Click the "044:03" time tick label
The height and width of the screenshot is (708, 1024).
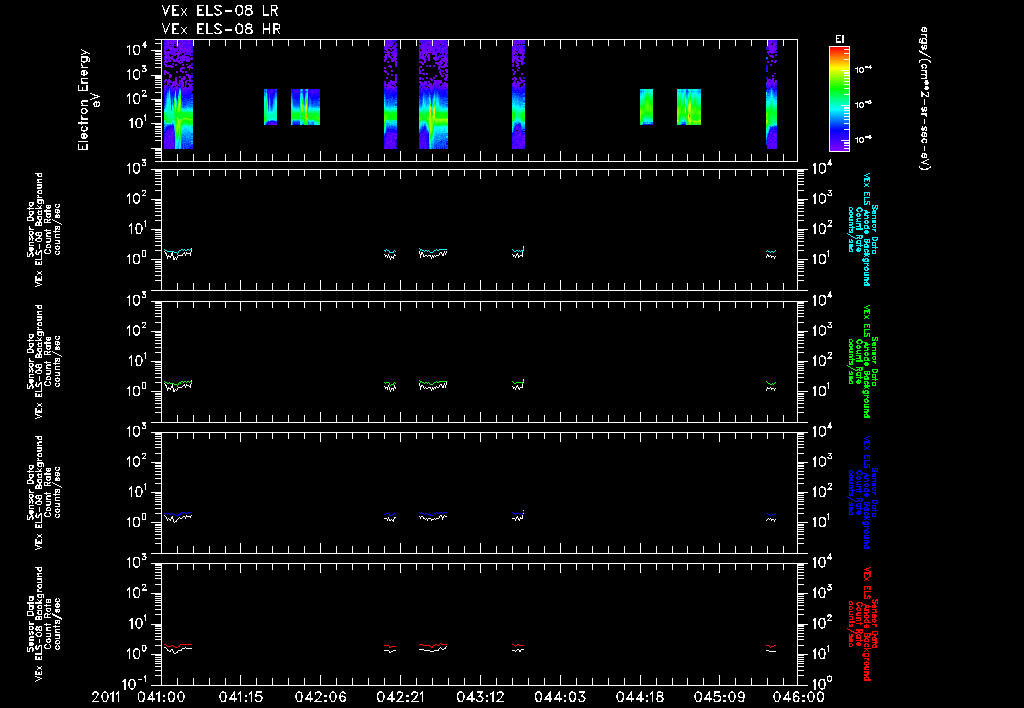tap(559, 698)
